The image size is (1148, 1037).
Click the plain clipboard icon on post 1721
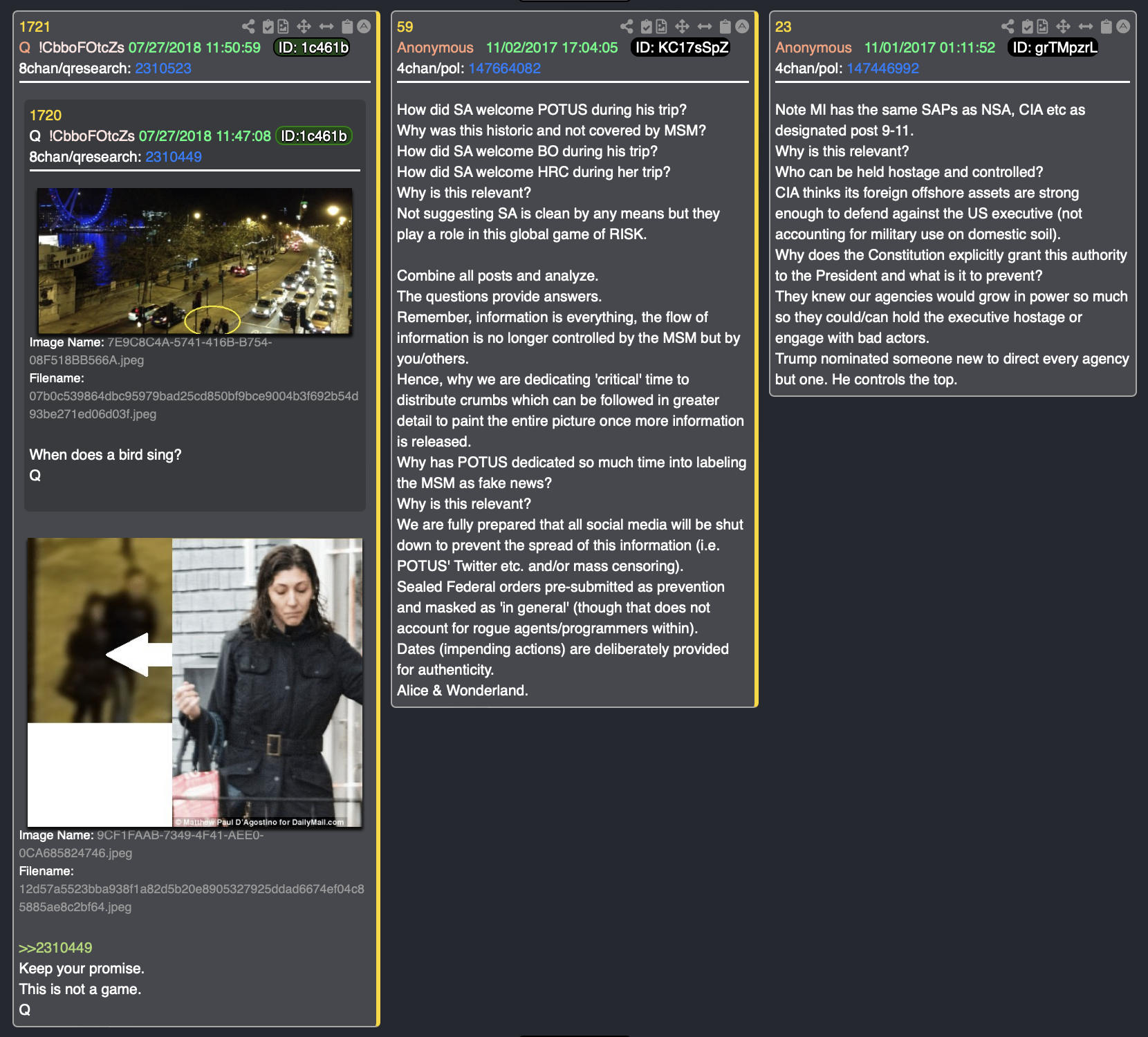click(x=347, y=27)
